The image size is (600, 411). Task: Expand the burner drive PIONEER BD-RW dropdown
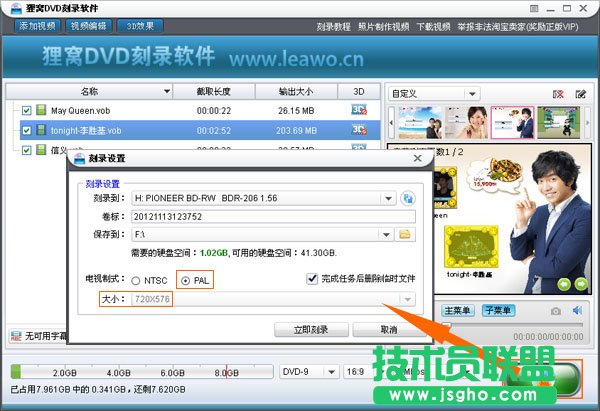click(389, 198)
